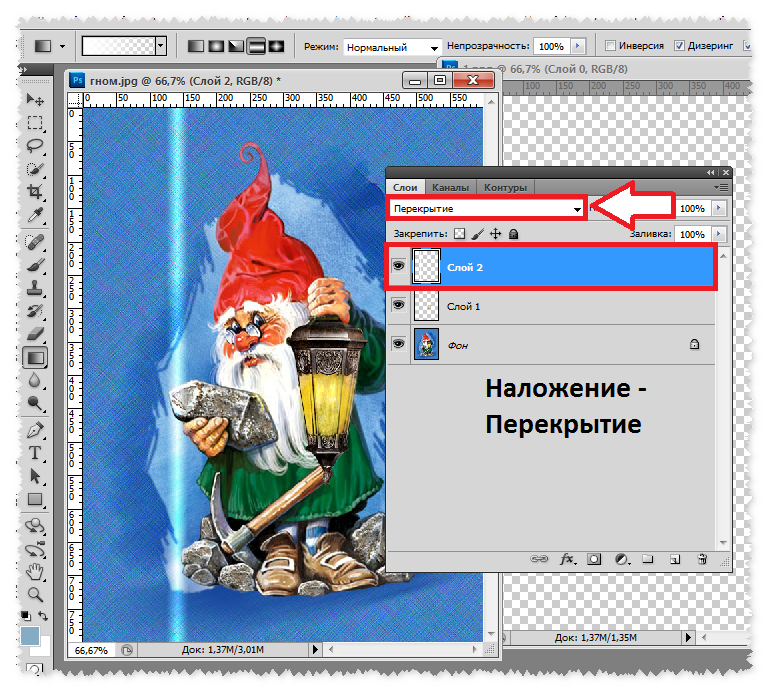
Task: Select the Crop tool
Action: point(35,192)
